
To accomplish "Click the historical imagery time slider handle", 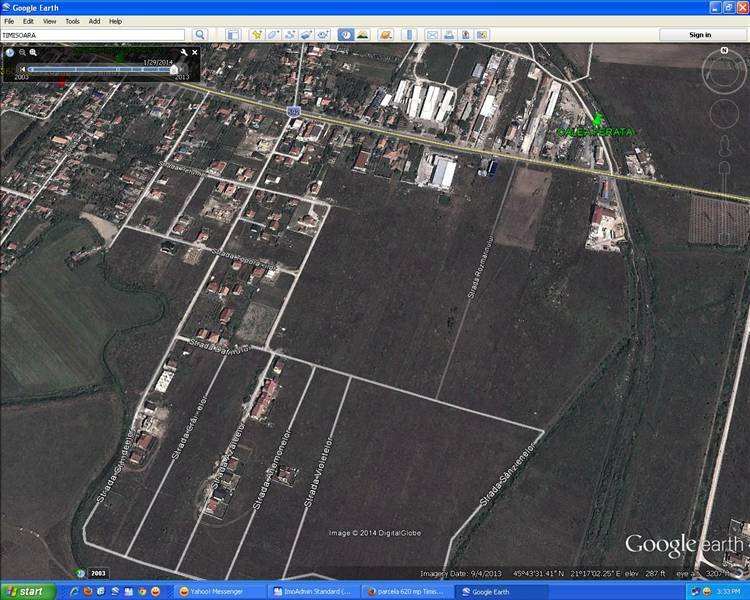I will point(173,69).
